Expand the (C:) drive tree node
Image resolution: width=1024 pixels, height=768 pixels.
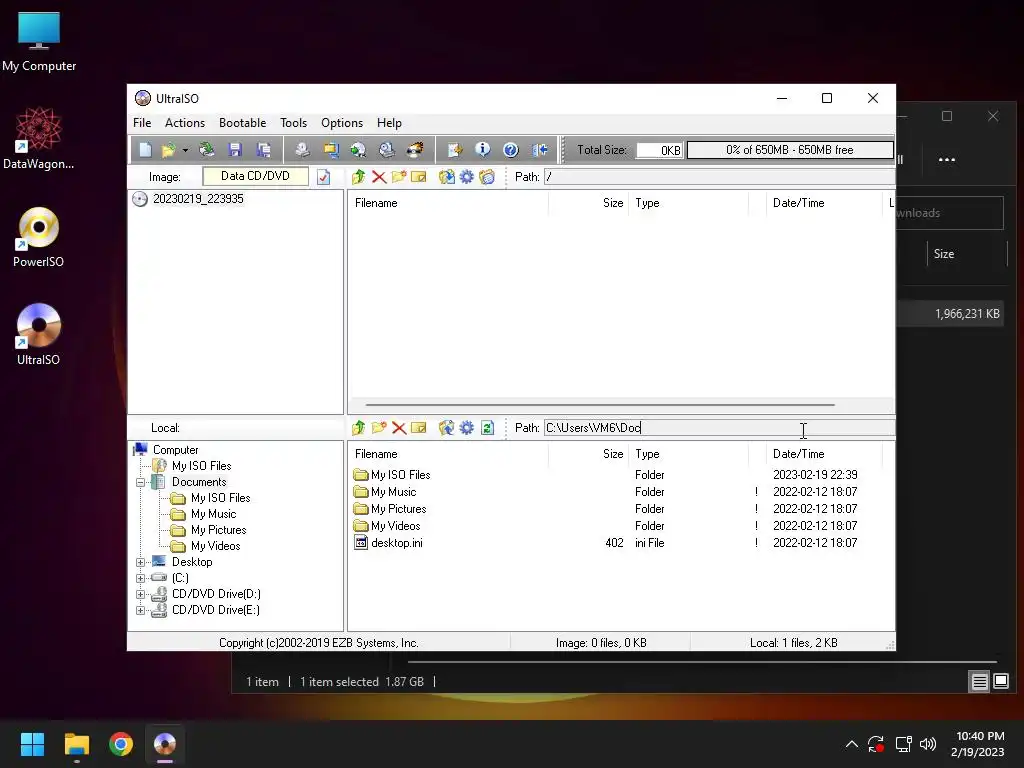[x=140, y=578]
